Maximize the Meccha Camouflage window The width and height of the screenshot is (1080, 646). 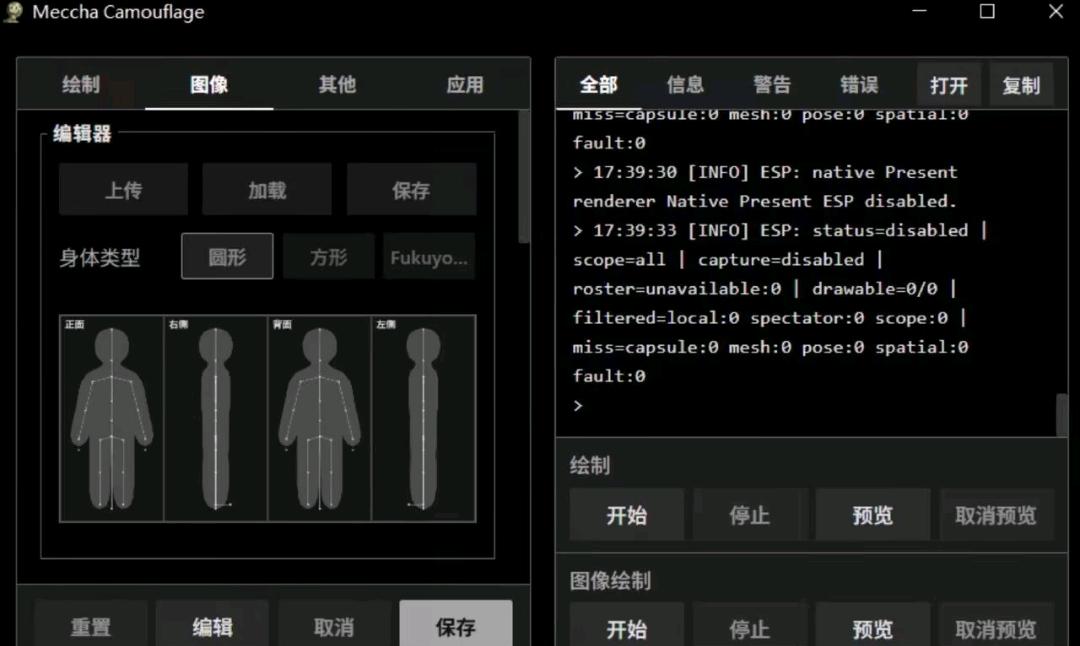coord(987,12)
